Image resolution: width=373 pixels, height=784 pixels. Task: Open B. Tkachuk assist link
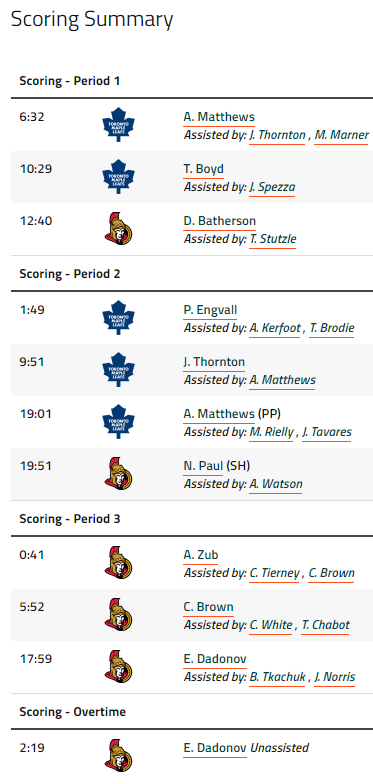click(277, 677)
